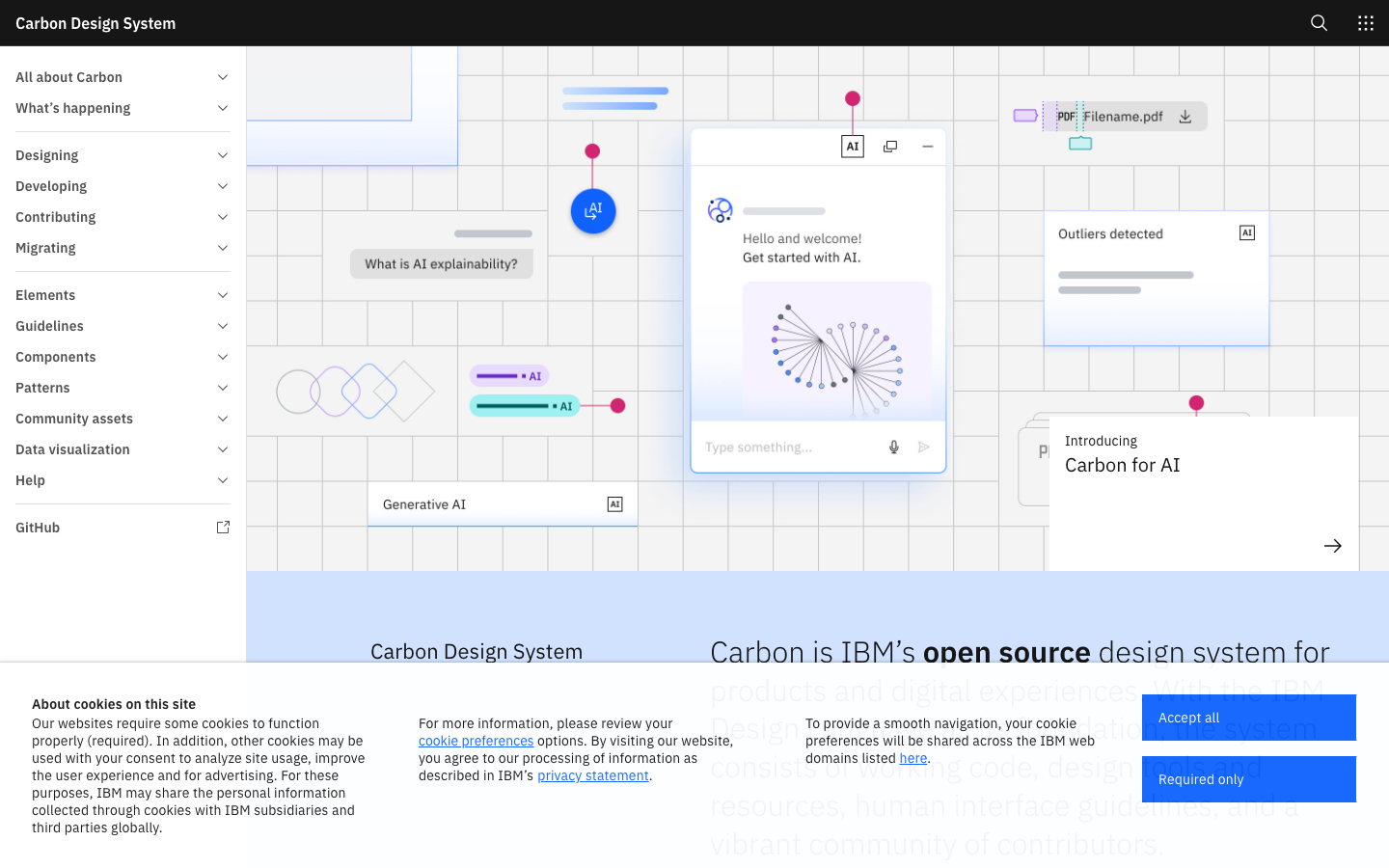Click the What is AI explainability chip
The height and width of the screenshot is (868, 1389).
[x=442, y=263]
